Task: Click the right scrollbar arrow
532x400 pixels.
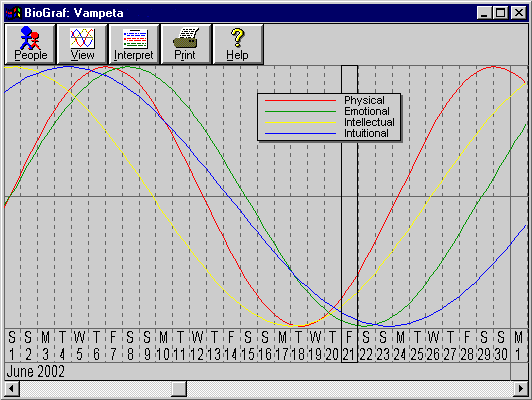Action: pyautogui.click(x=520, y=388)
